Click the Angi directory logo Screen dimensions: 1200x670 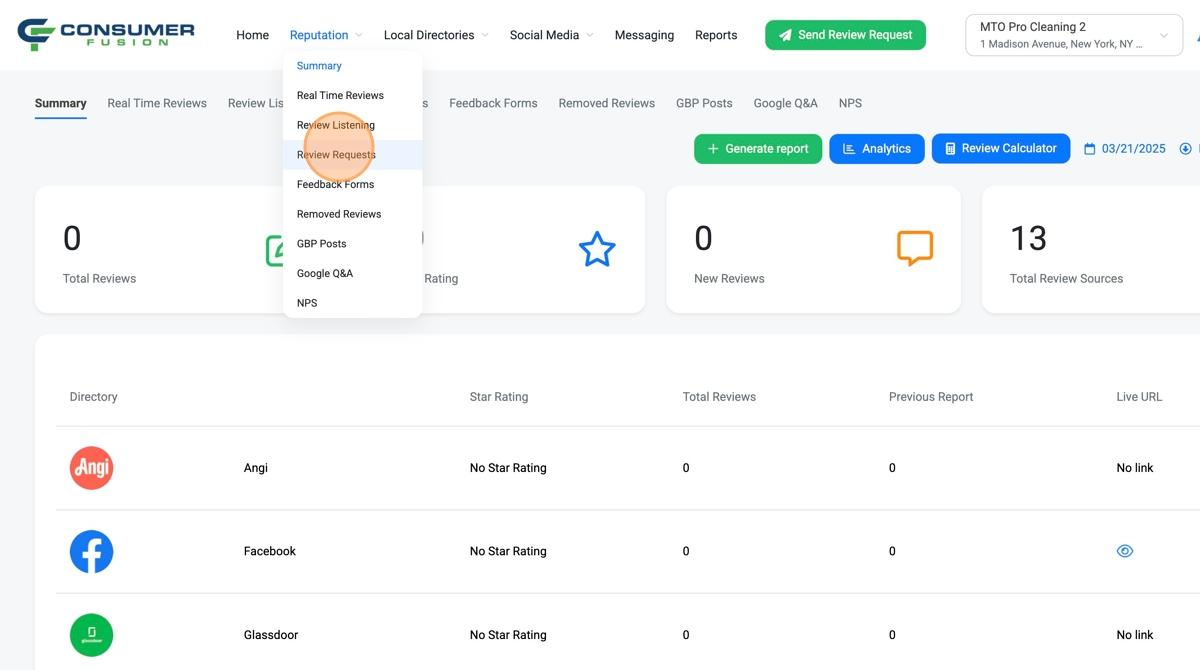pyautogui.click(x=91, y=468)
